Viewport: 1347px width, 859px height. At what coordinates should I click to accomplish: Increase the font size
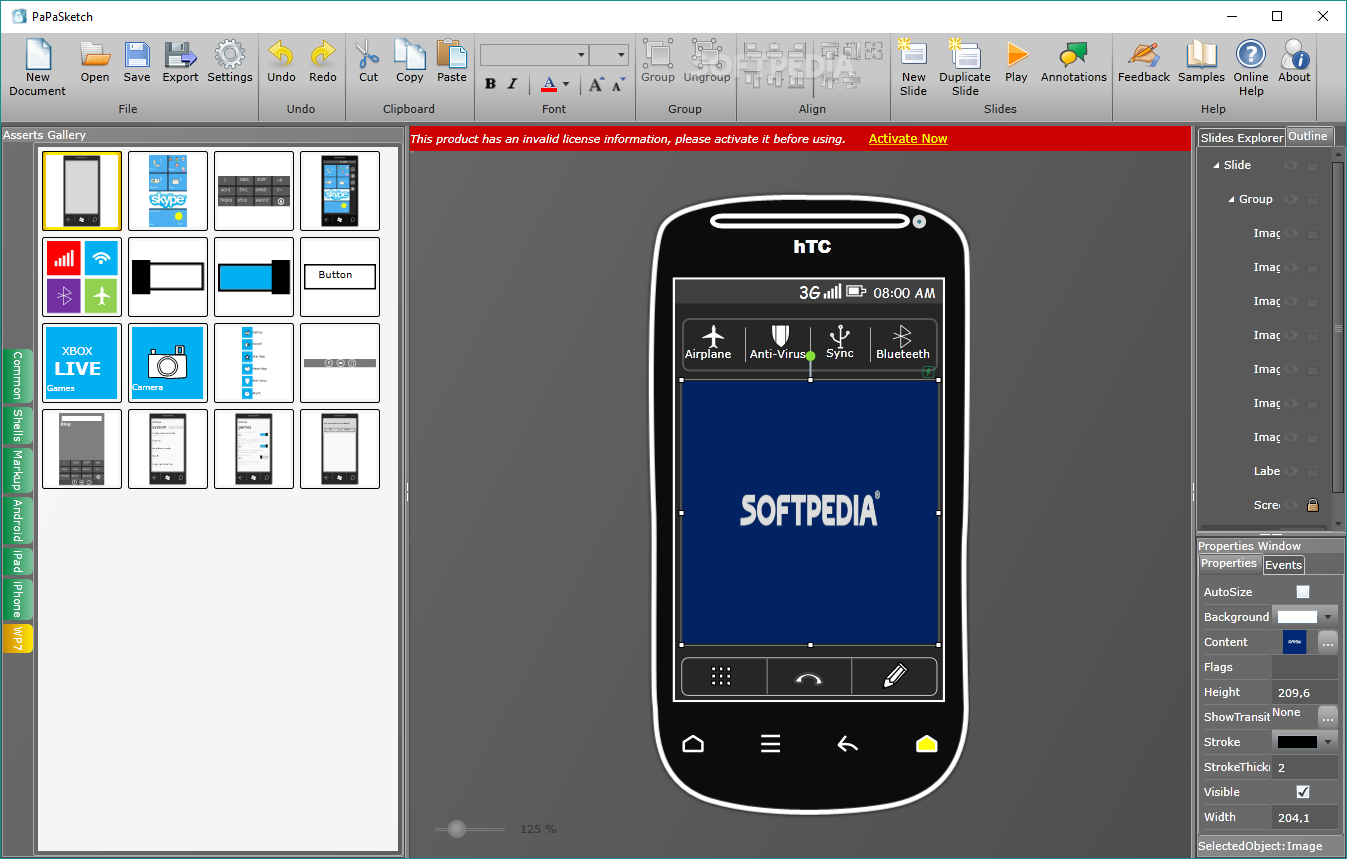coord(596,84)
